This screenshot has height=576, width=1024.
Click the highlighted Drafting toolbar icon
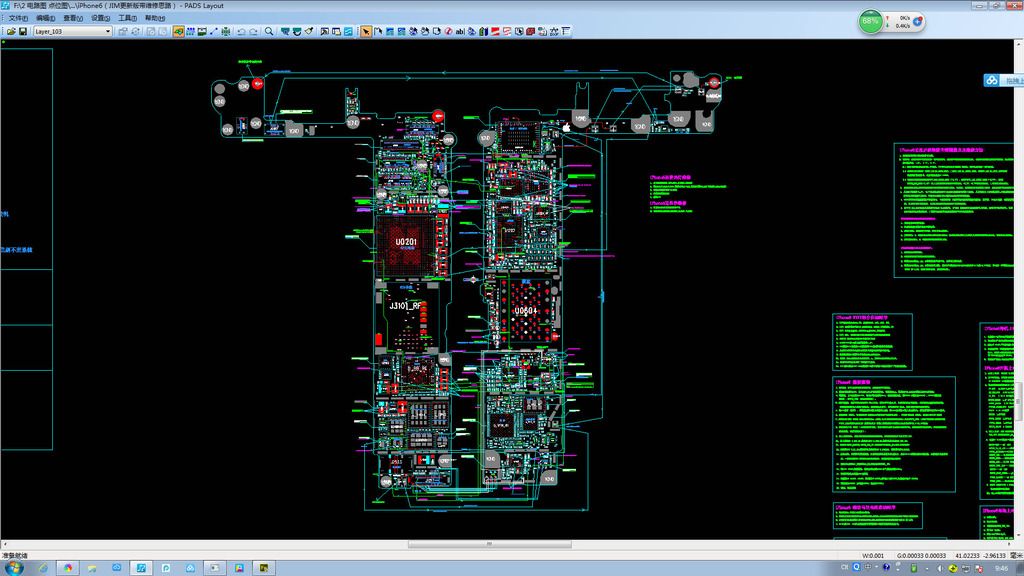(x=178, y=31)
